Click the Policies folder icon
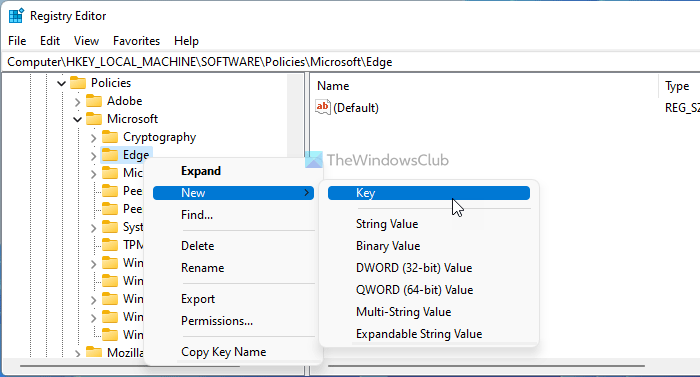Image resolution: width=700 pixels, height=377 pixels. [x=78, y=83]
